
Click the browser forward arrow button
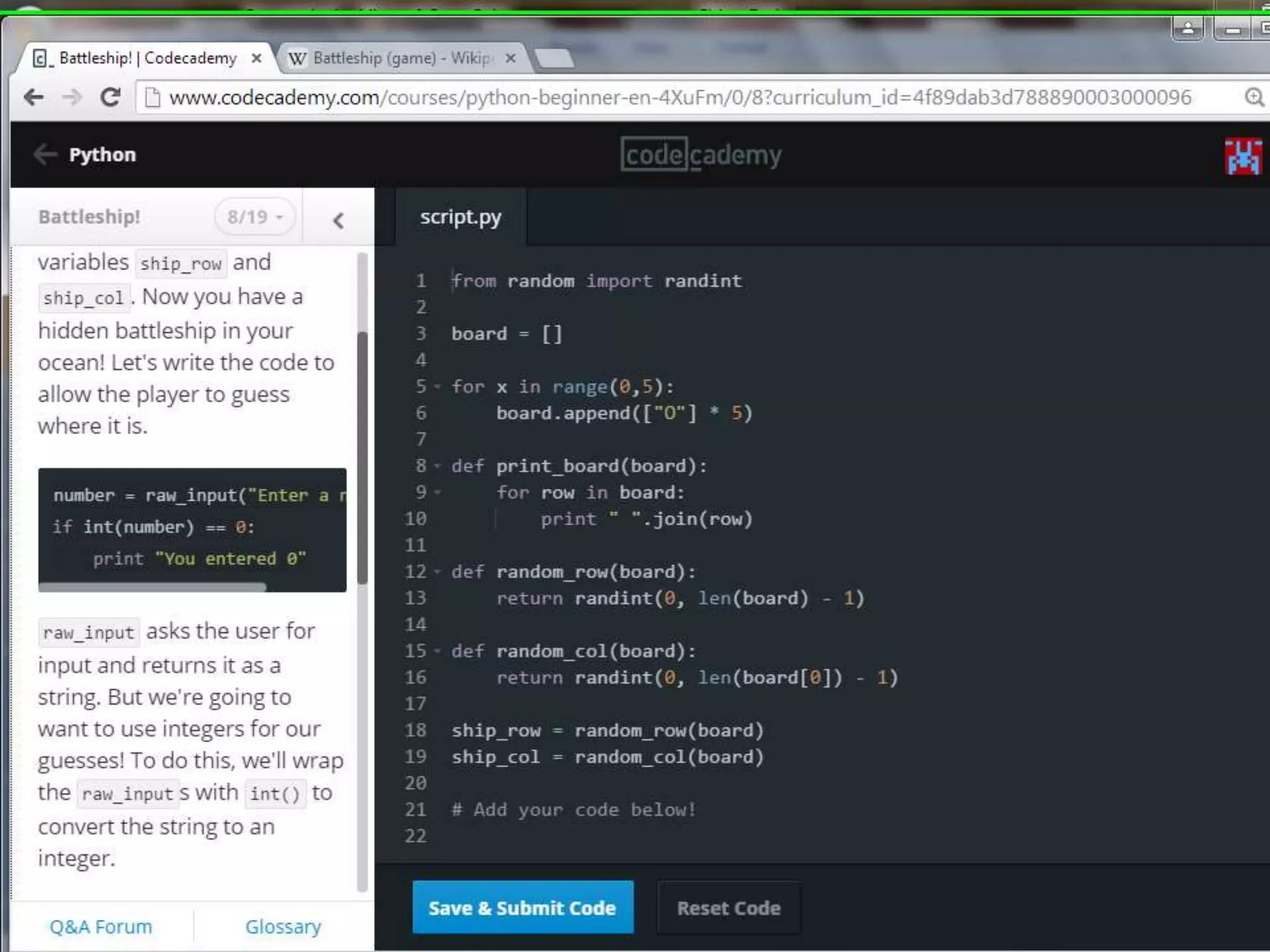72,97
